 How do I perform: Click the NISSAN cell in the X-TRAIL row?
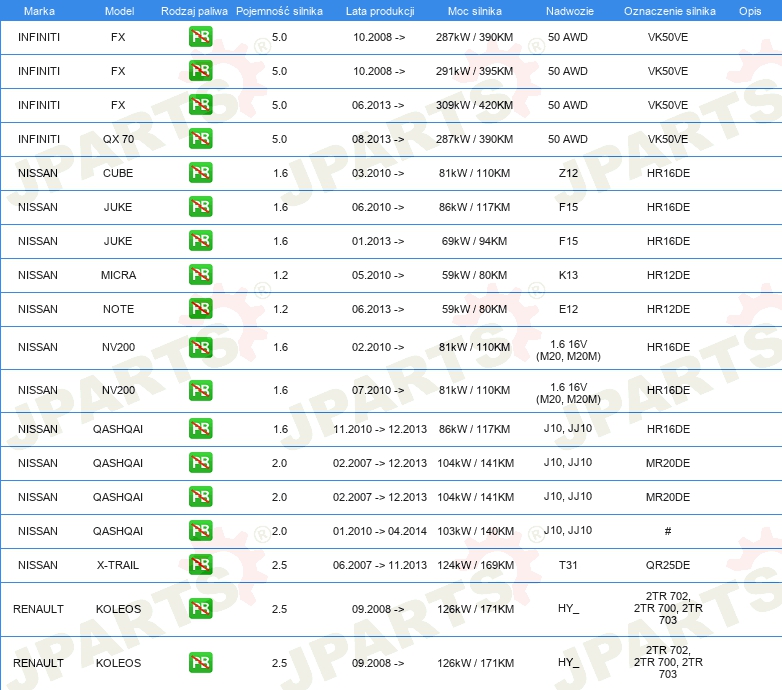pyautogui.click(x=37, y=565)
